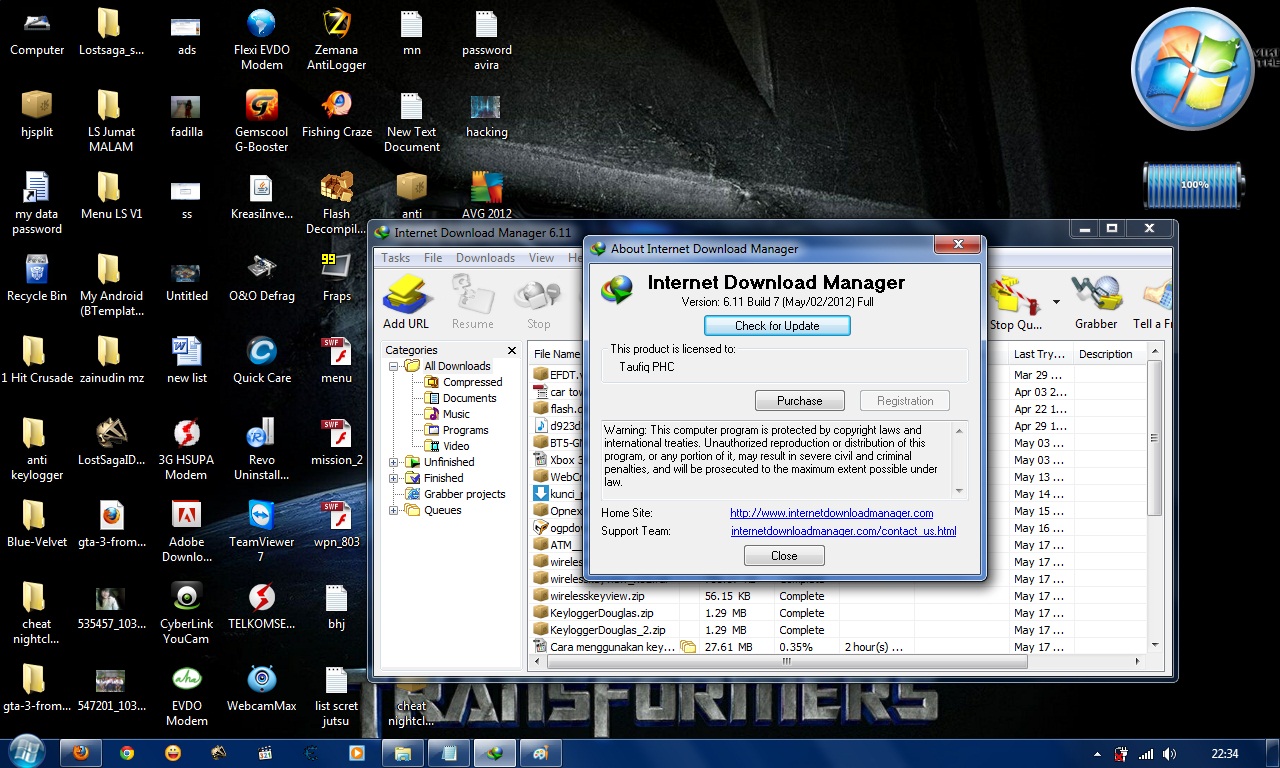
Task: Open the Quick Care desktop icon
Action: (262, 360)
